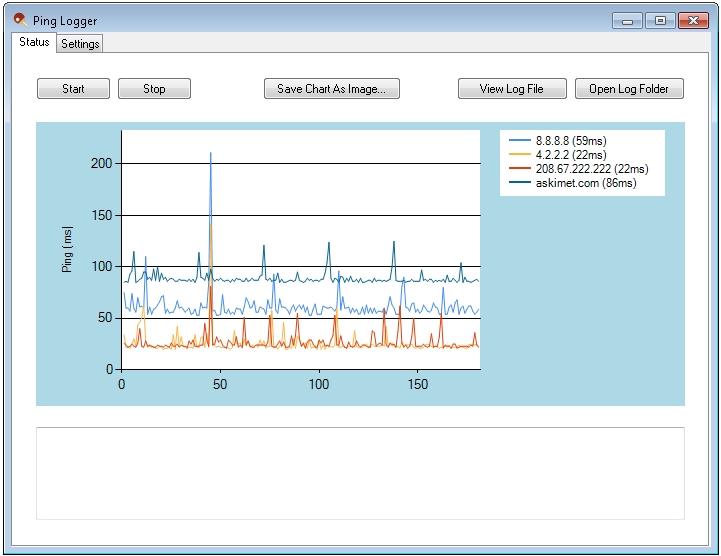Click the 4.2.2.2 (22ms) legend entry
This screenshot has height=556, width=721.
tap(558, 155)
